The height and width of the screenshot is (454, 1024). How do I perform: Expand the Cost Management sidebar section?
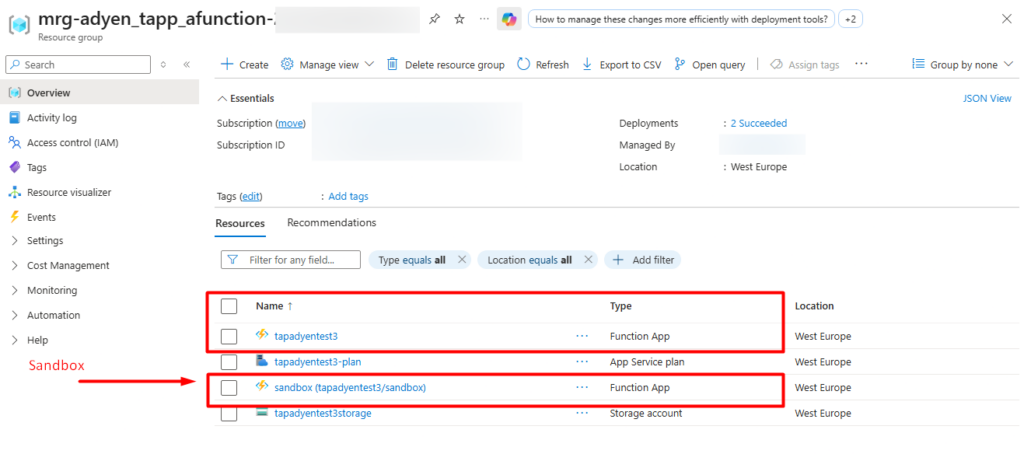coord(68,266)
